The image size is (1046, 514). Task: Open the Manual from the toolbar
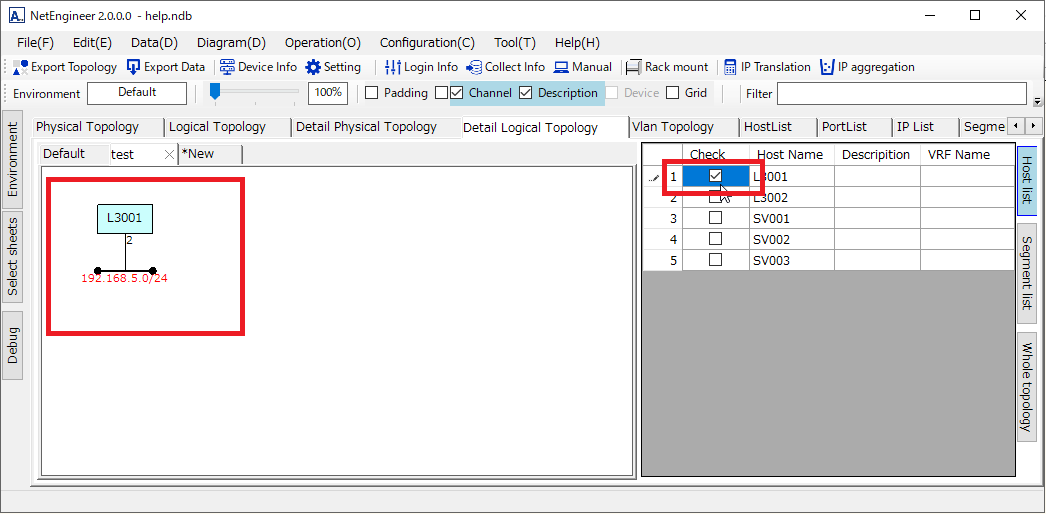561,67
